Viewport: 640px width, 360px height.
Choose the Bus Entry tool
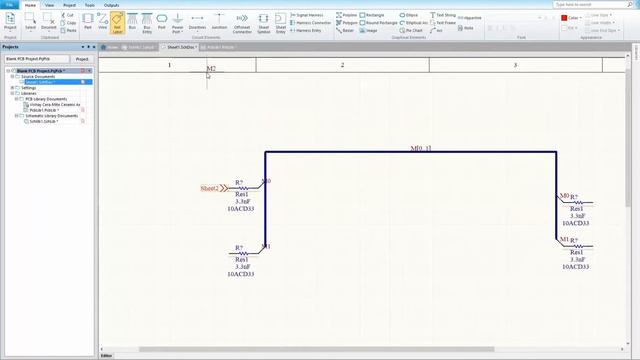(147, 23)
